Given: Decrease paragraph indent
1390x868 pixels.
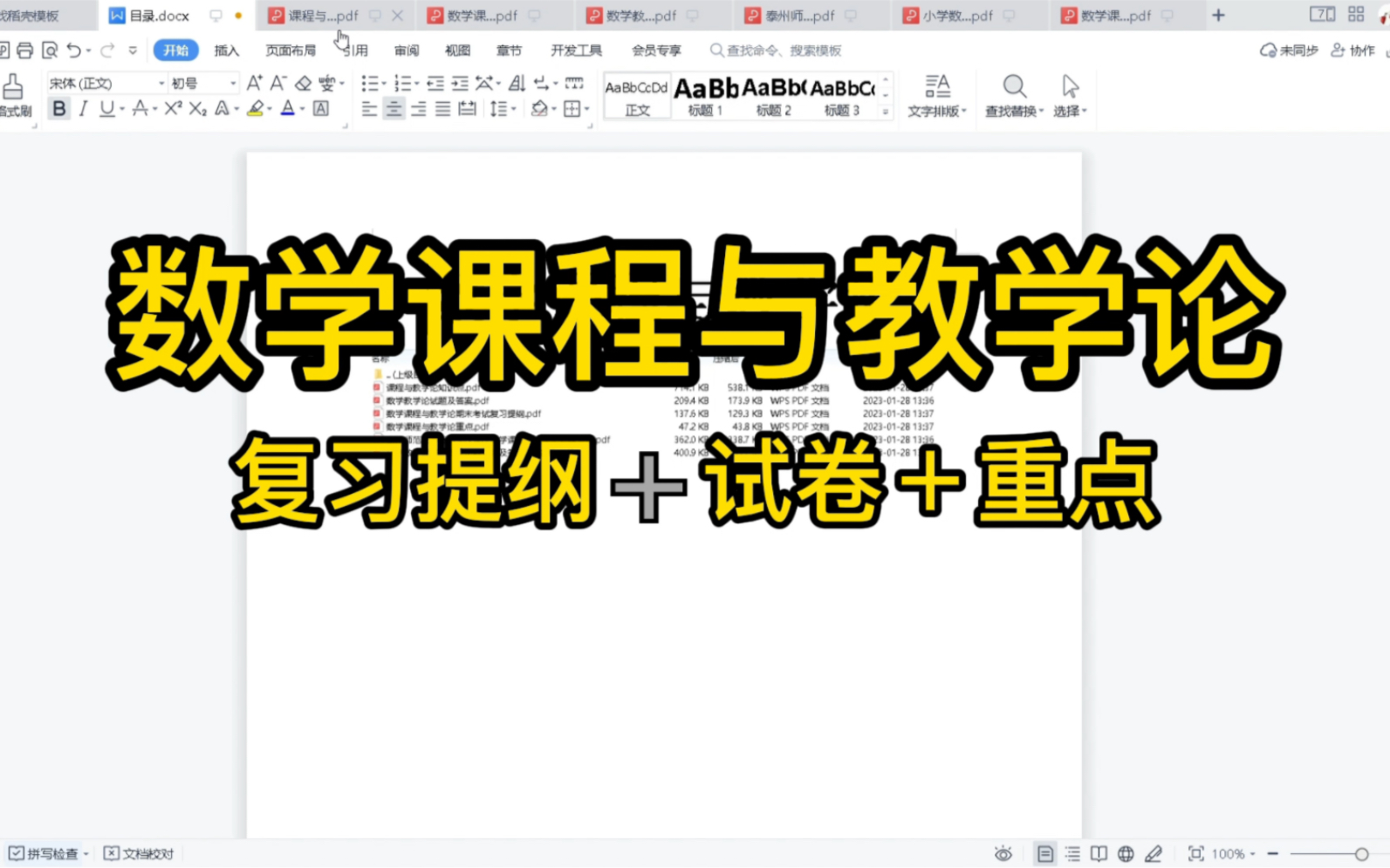Looking at the screenshot, I should (x=435, y=83).
